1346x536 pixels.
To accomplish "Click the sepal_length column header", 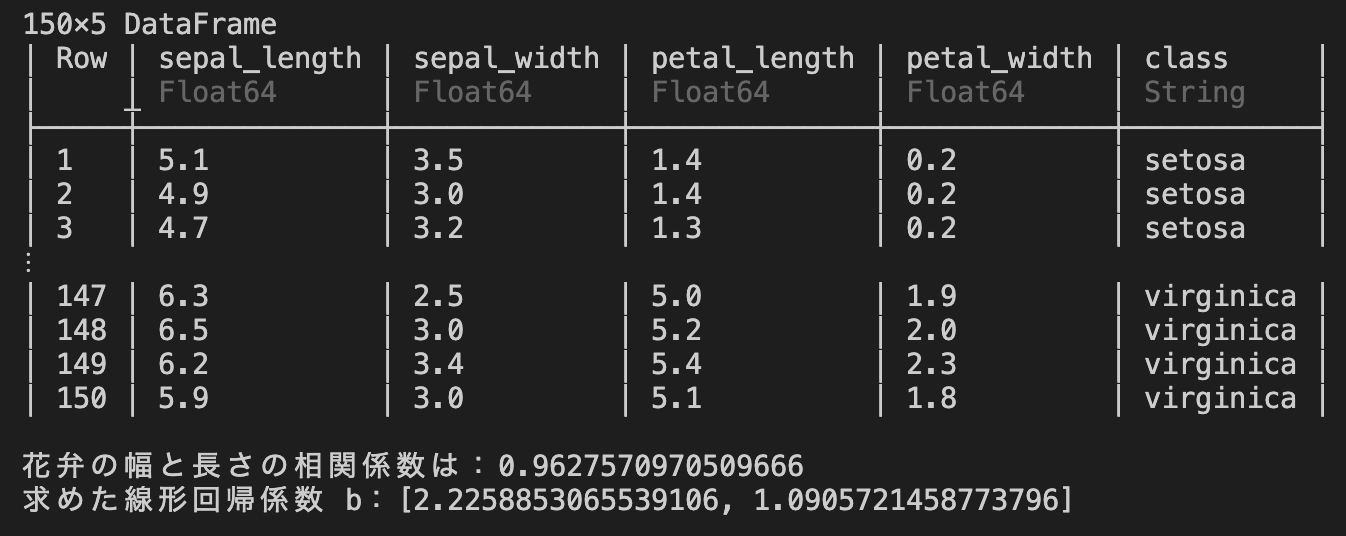I will 260,58.
